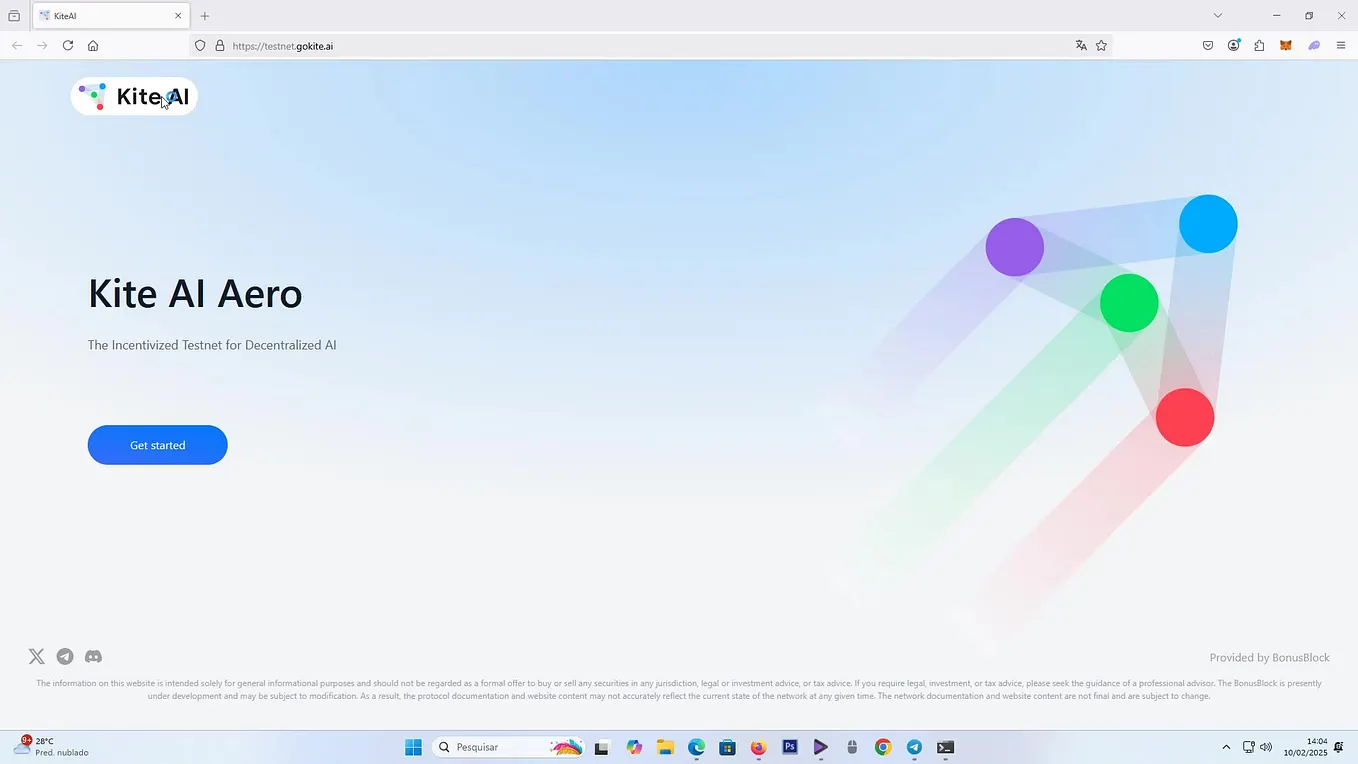Open the X (Twitter) social link
The image size is (1358, 764).
click(36, 657)
